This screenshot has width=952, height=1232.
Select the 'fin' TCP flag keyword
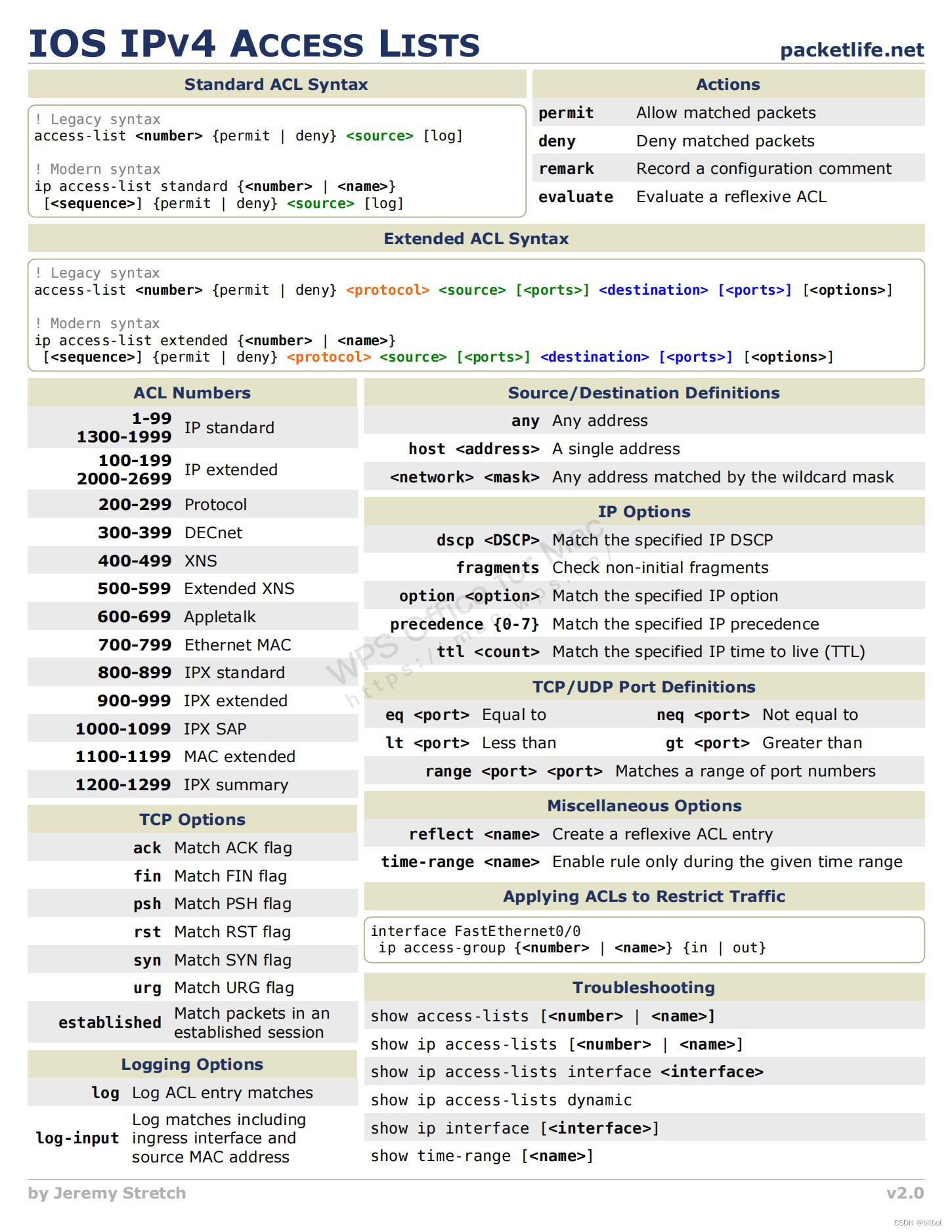(147, 876)
